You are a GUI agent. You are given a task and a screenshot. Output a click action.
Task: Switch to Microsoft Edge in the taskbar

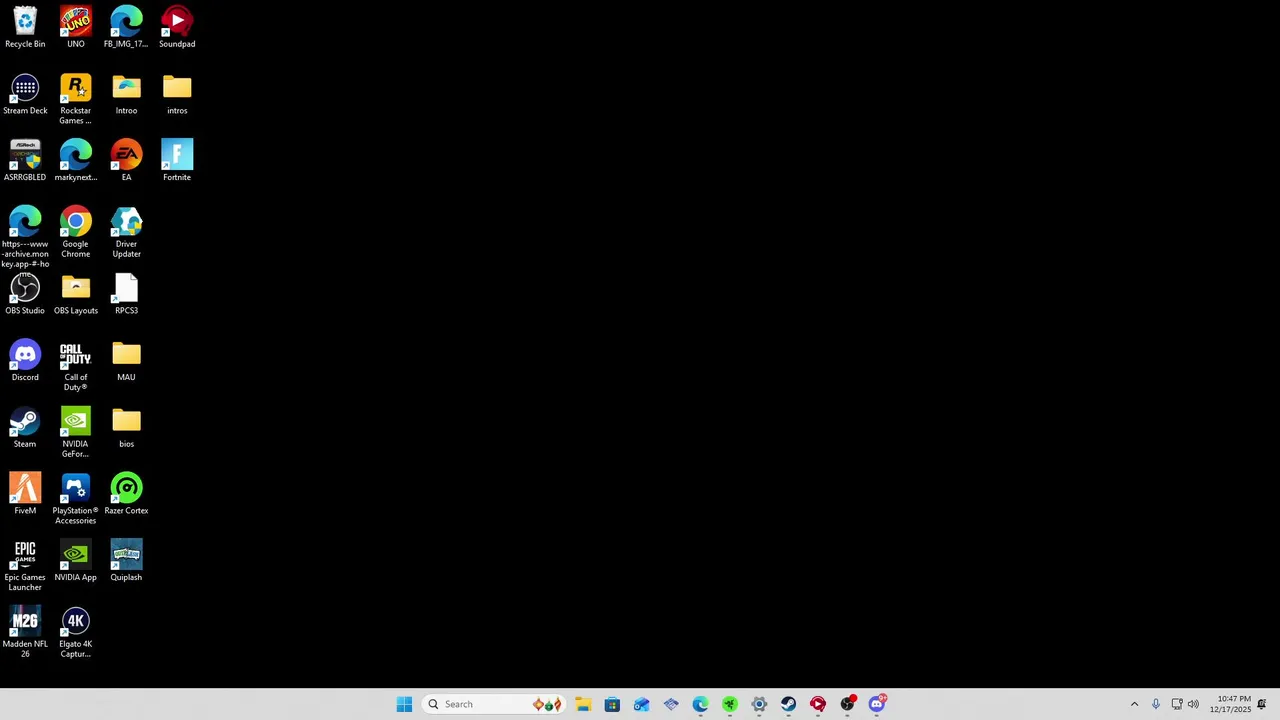tap(700, 704)
